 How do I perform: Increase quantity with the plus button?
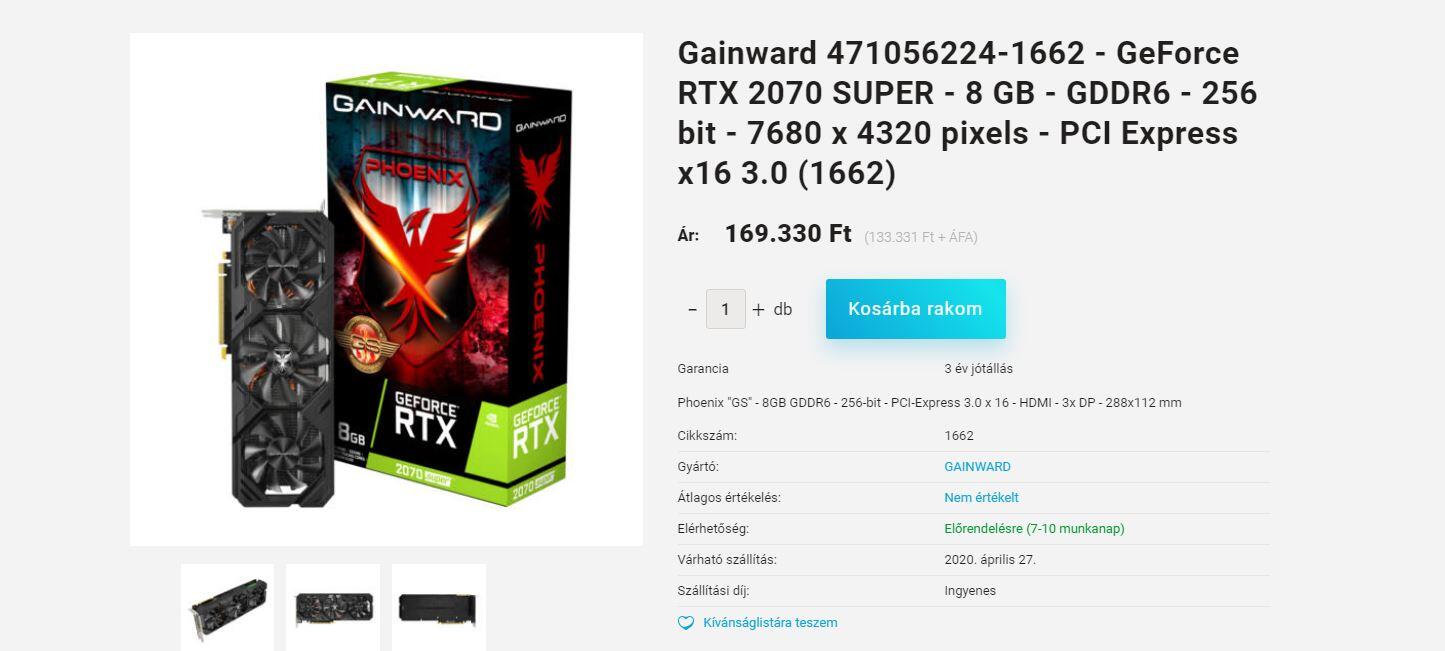tap(758, 309)
